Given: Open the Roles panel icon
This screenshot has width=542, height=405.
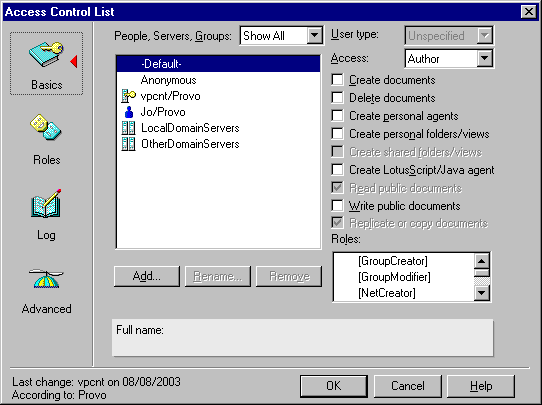Looking at the screenshot, I should (x=46, y=128).
